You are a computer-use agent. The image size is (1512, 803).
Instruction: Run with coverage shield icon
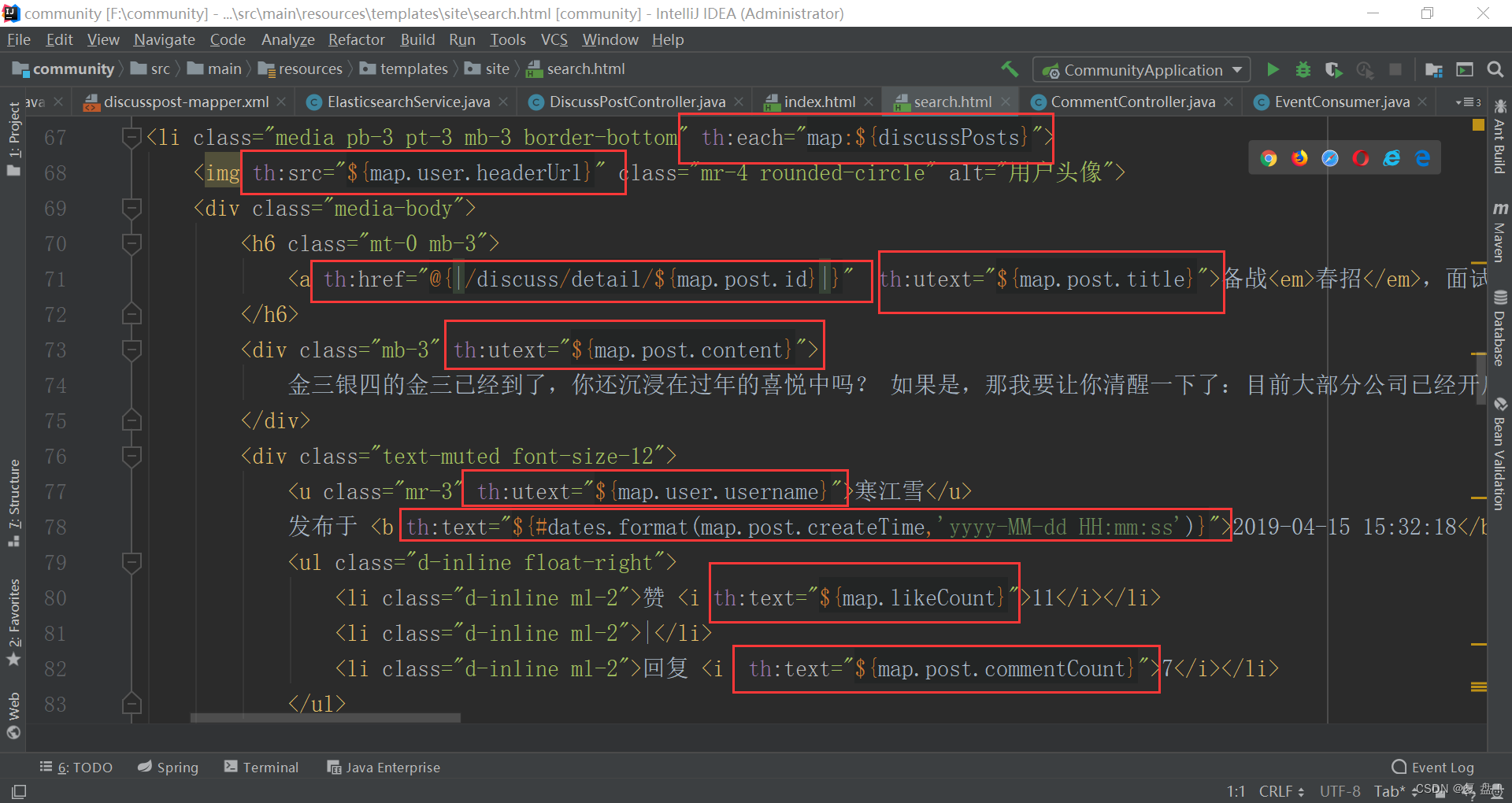[1333, 69]
